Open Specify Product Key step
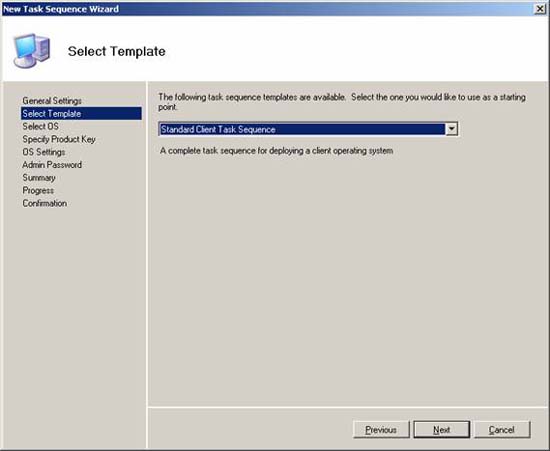 59,139
